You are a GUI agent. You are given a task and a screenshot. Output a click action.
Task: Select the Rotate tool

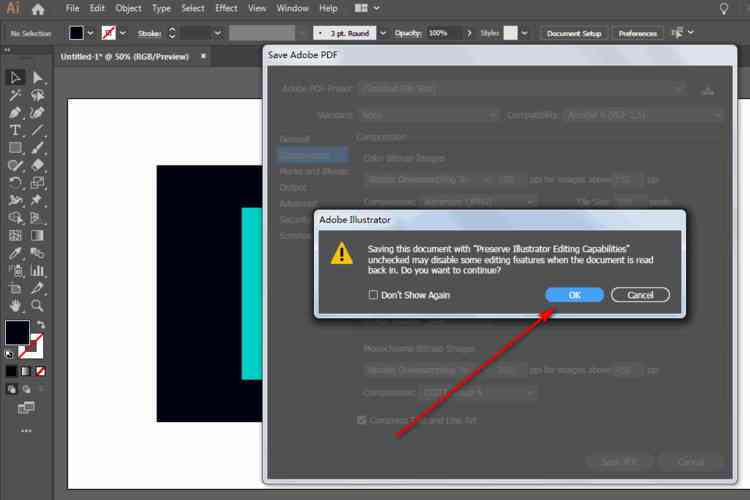[15, 183]
